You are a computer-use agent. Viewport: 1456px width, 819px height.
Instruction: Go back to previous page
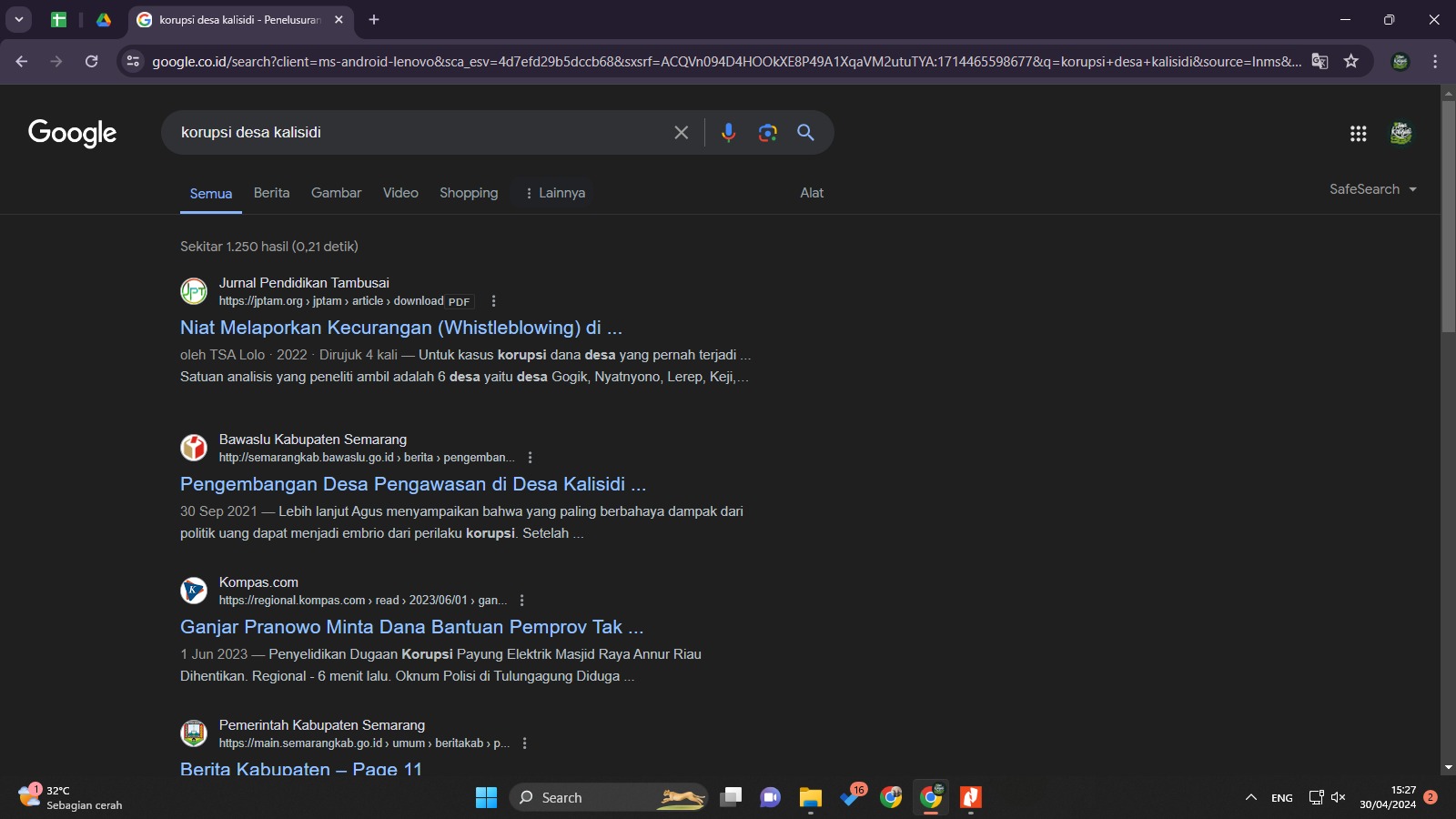click(22, 61)
